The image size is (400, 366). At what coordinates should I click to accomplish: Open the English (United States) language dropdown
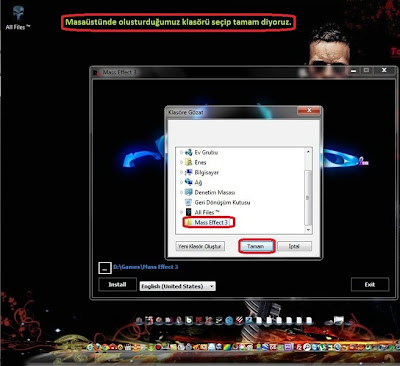(178, 286)
